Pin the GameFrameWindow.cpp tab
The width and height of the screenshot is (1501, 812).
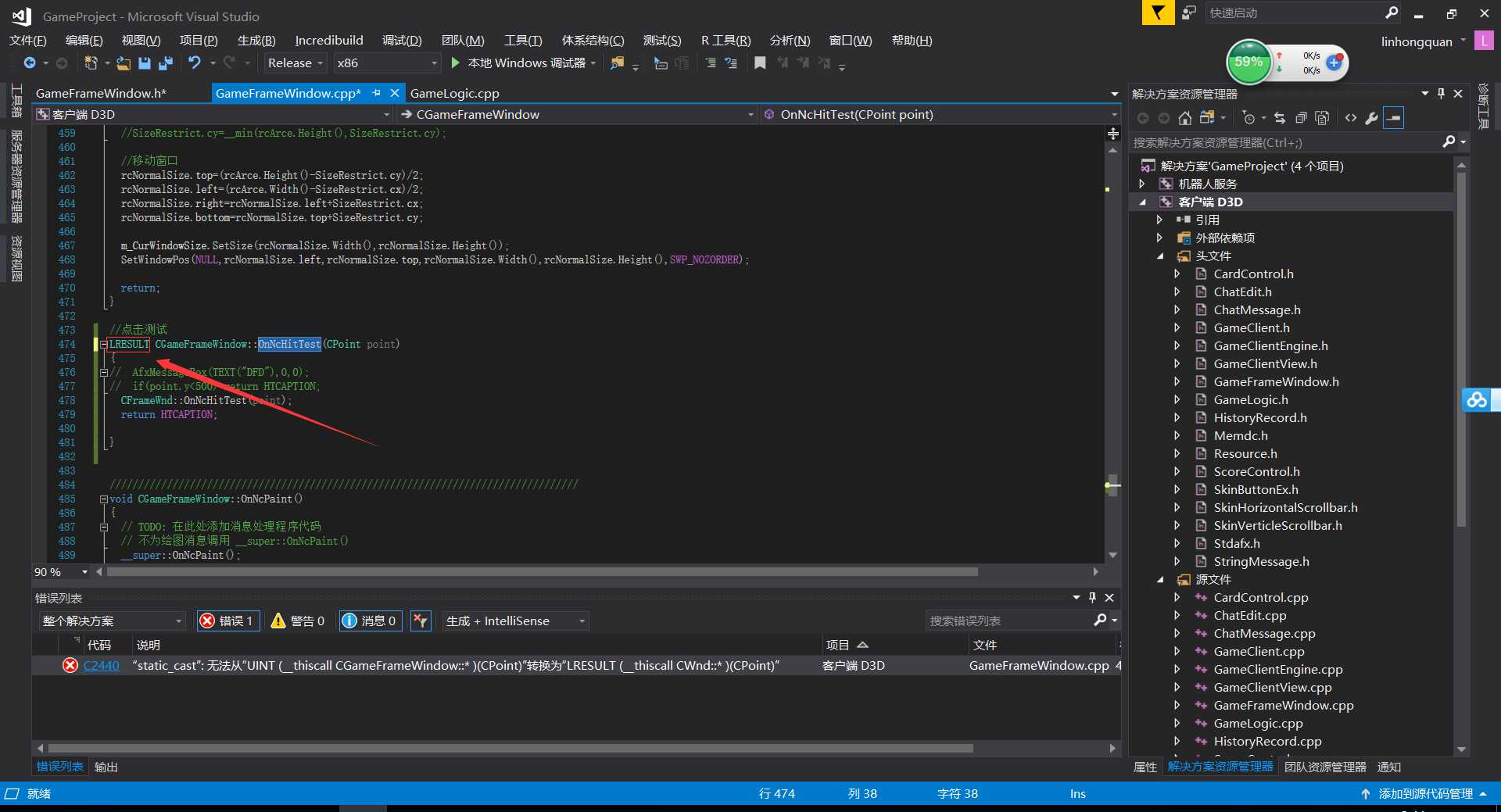point(377,93)
